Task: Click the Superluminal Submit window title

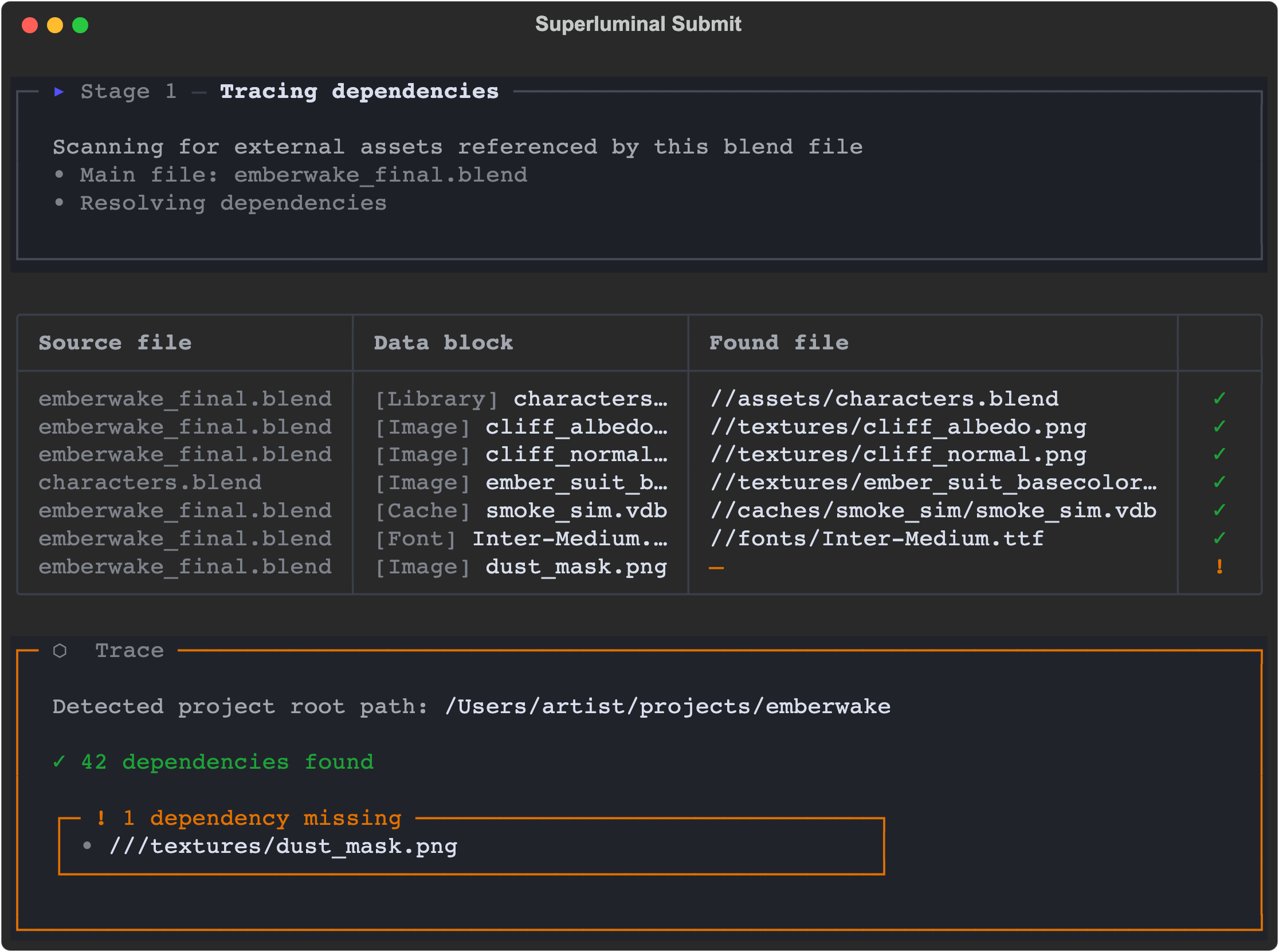Action: pyautogui.click(x=638, y=24)
